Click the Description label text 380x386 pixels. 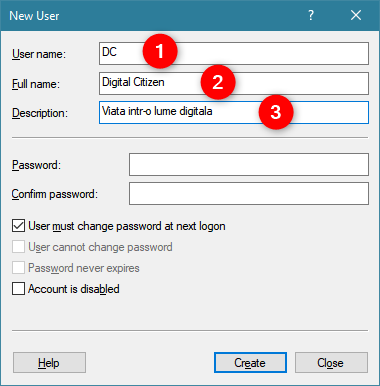[40, 113]
